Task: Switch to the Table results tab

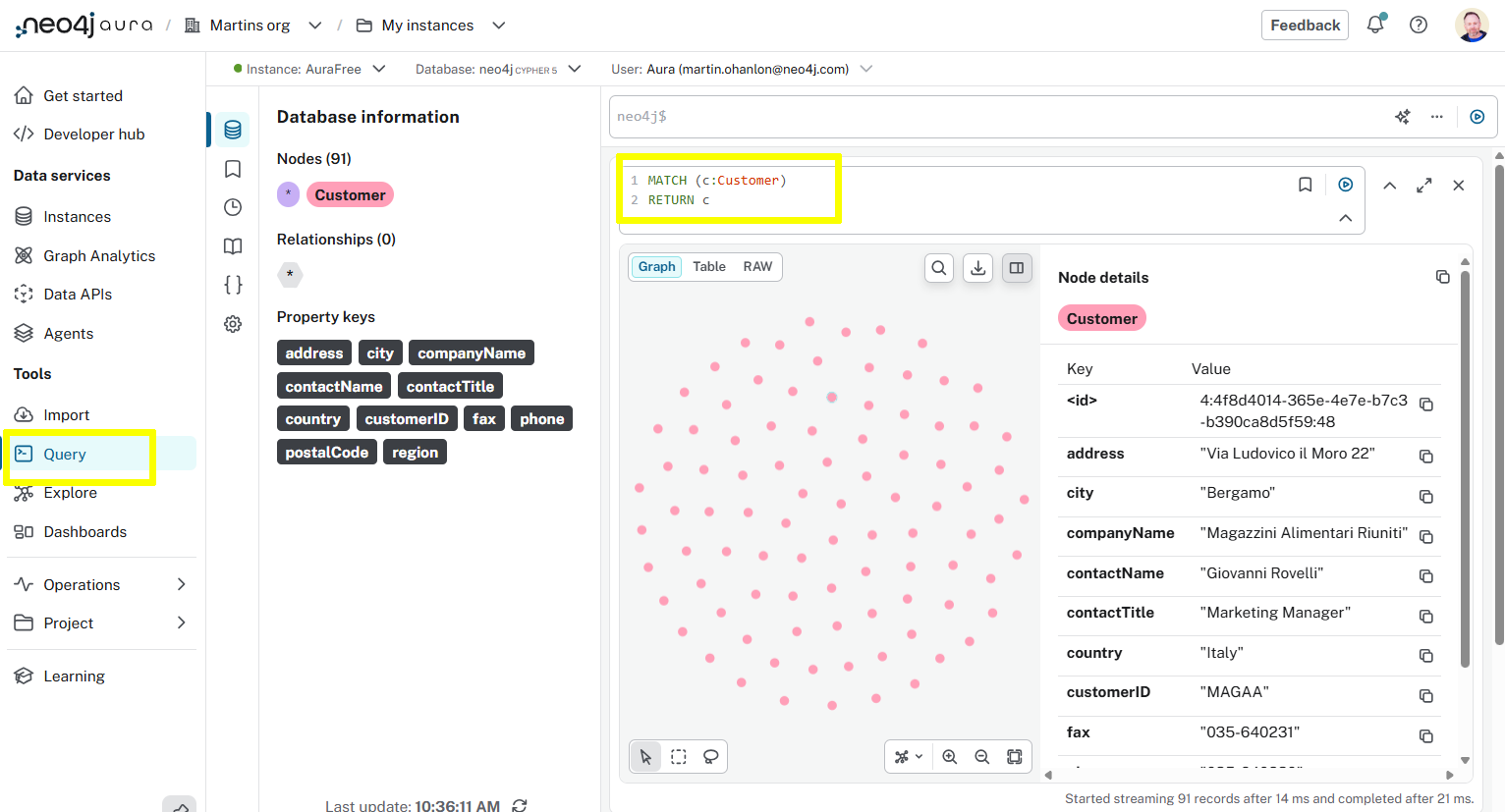Action: pos(708,266)
